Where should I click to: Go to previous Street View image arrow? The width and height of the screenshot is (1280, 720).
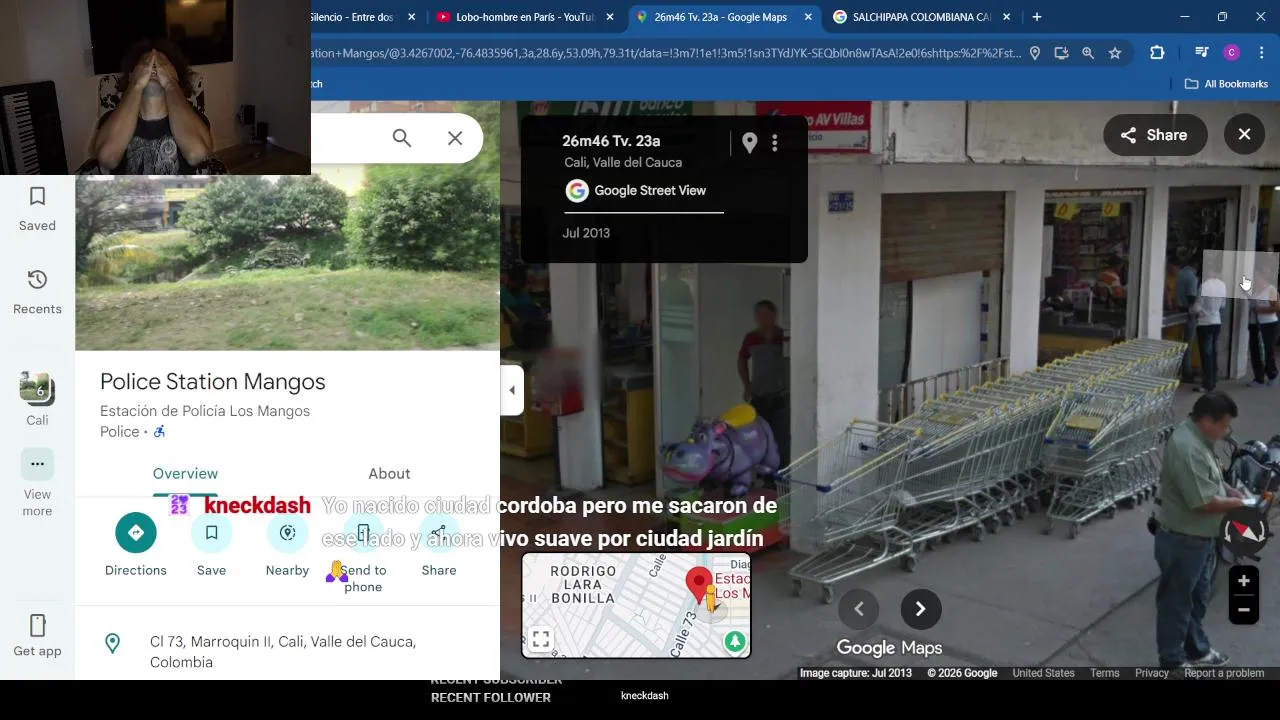pyautogui.click(x=858, y=609)
